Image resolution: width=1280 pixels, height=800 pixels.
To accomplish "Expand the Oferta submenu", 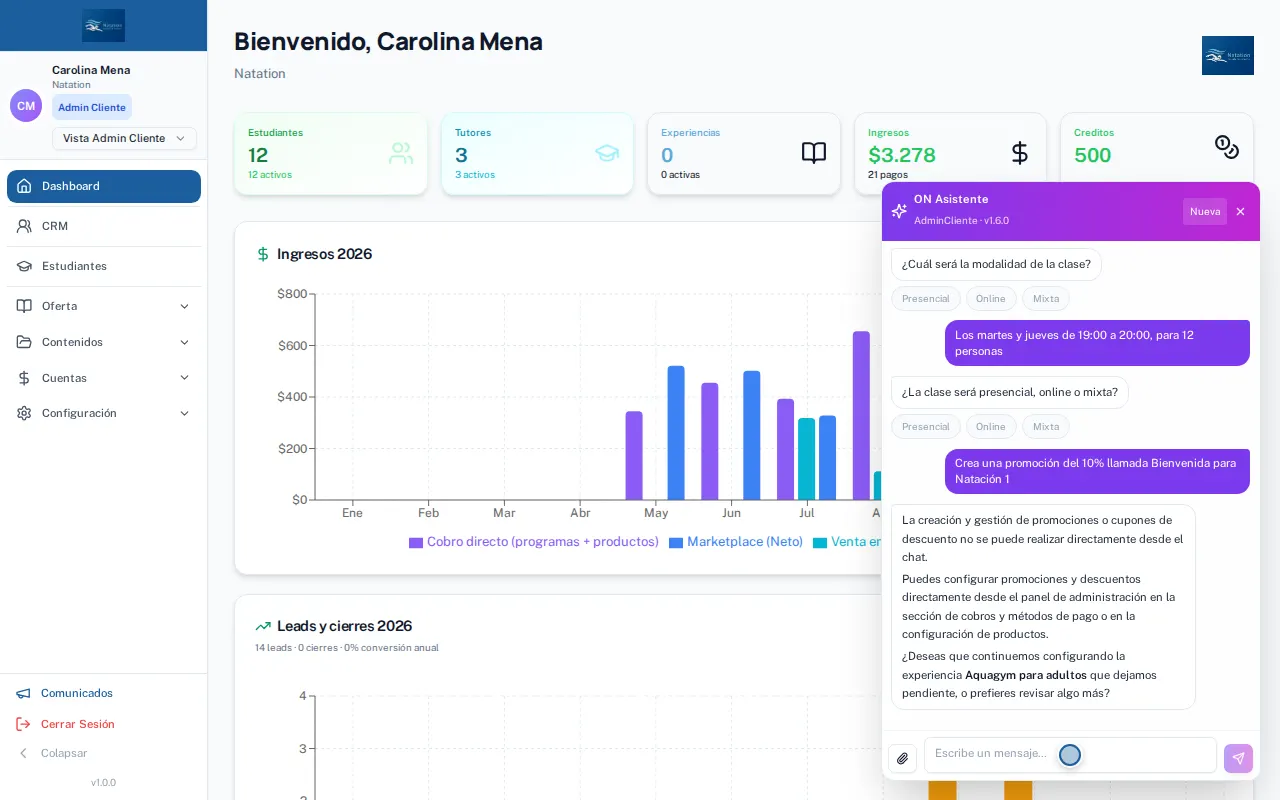I will pos(184,306).
